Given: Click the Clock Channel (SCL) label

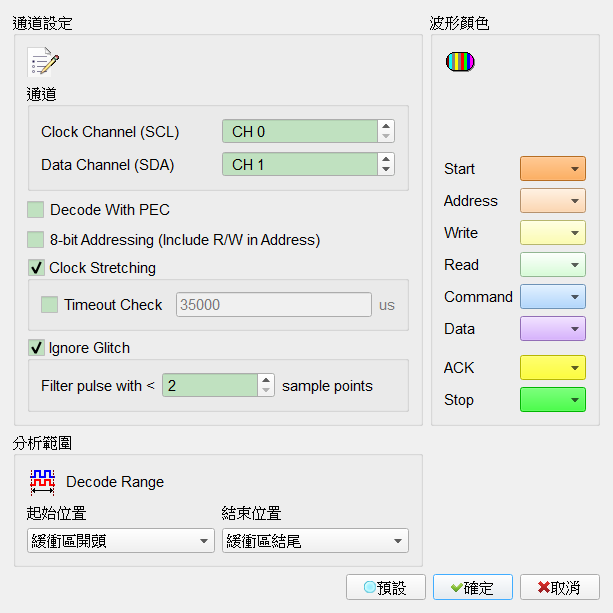Looking at the screenshot, I should point(110,132).
